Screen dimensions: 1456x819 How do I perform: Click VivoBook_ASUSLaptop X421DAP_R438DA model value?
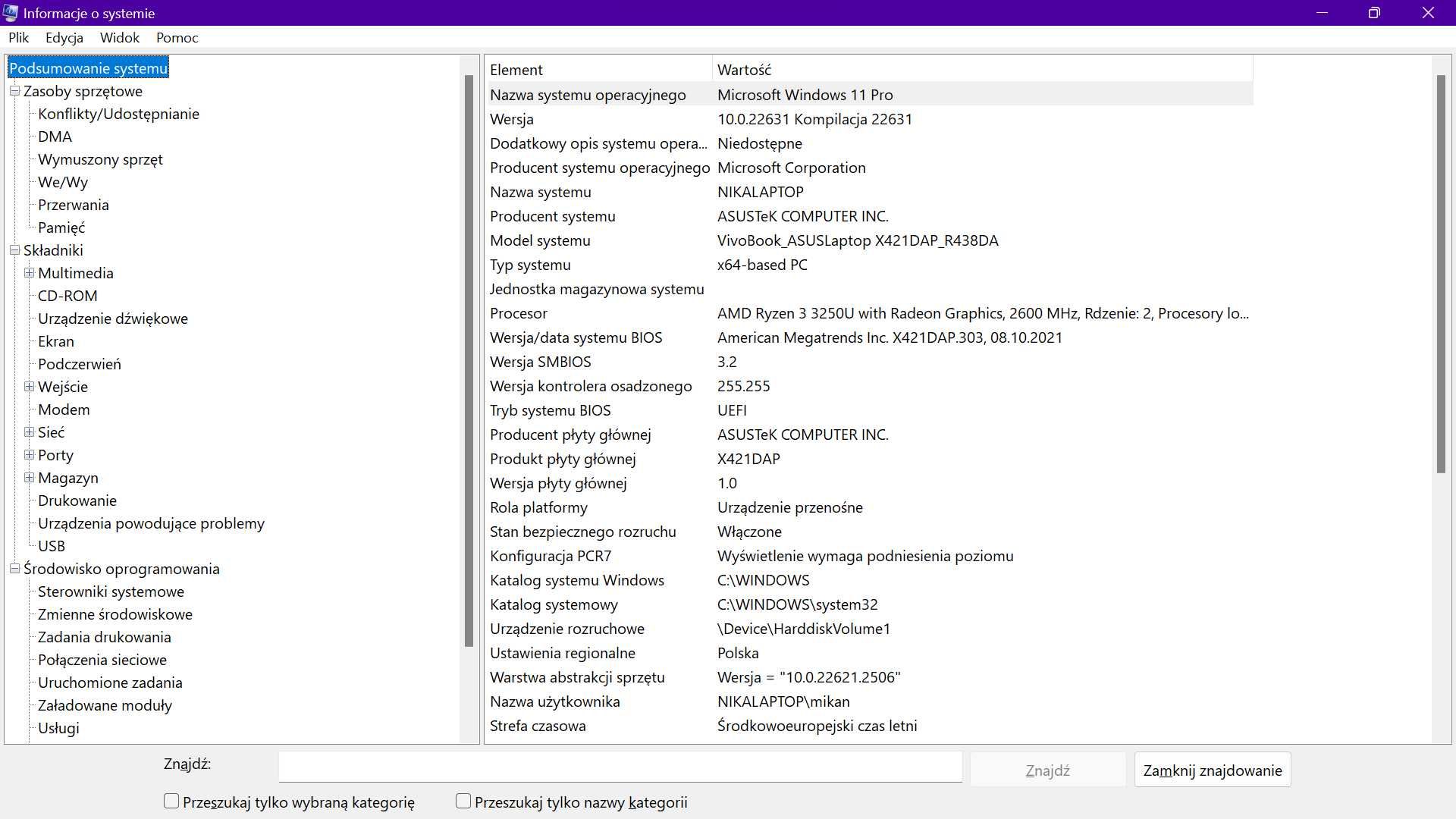point(858,240)
